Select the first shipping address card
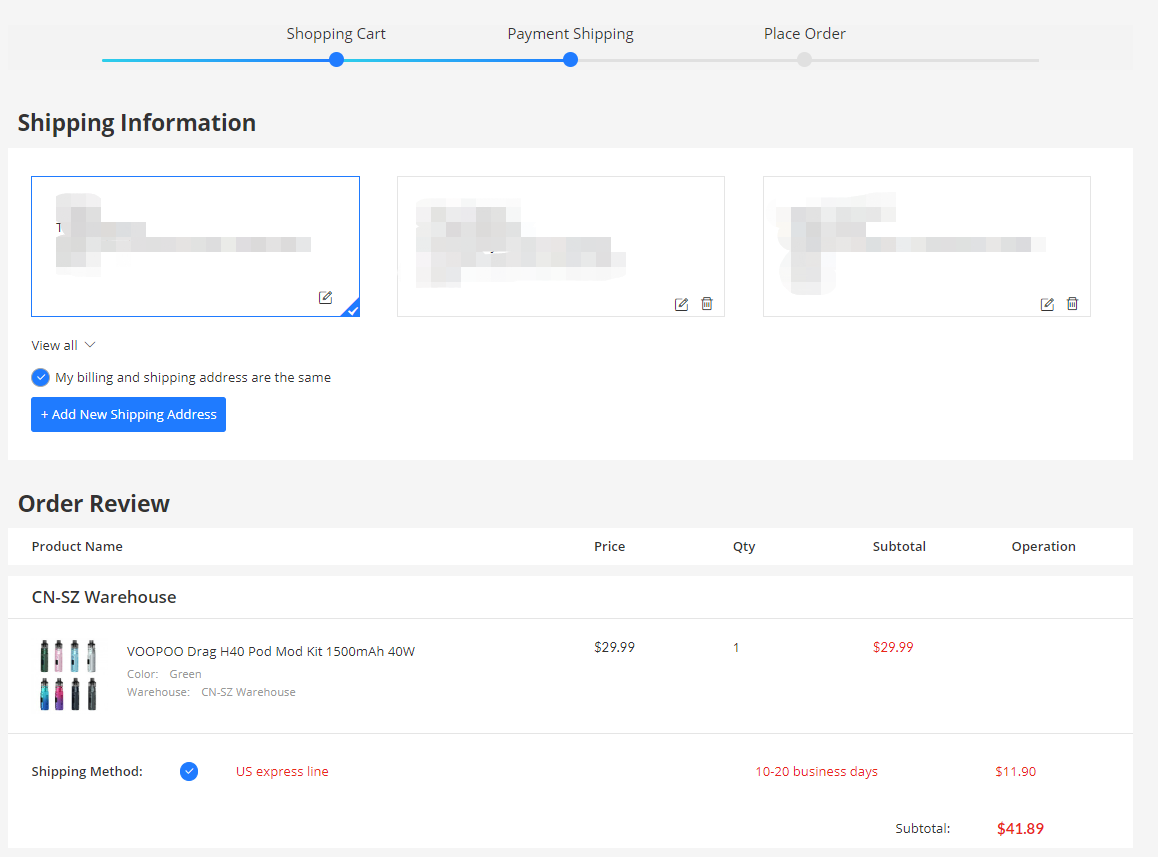Viewport: 1158px width, 857px height. (195, 246)
